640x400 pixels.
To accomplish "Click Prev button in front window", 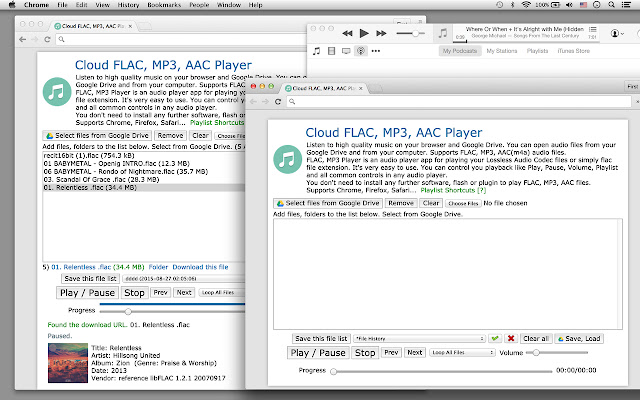I will (391, 352).
